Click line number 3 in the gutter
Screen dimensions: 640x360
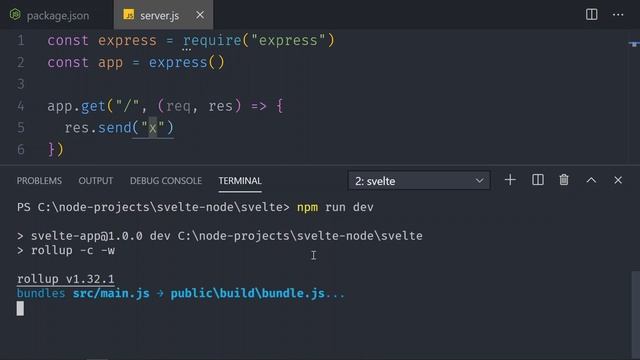[x=21, y=84]
